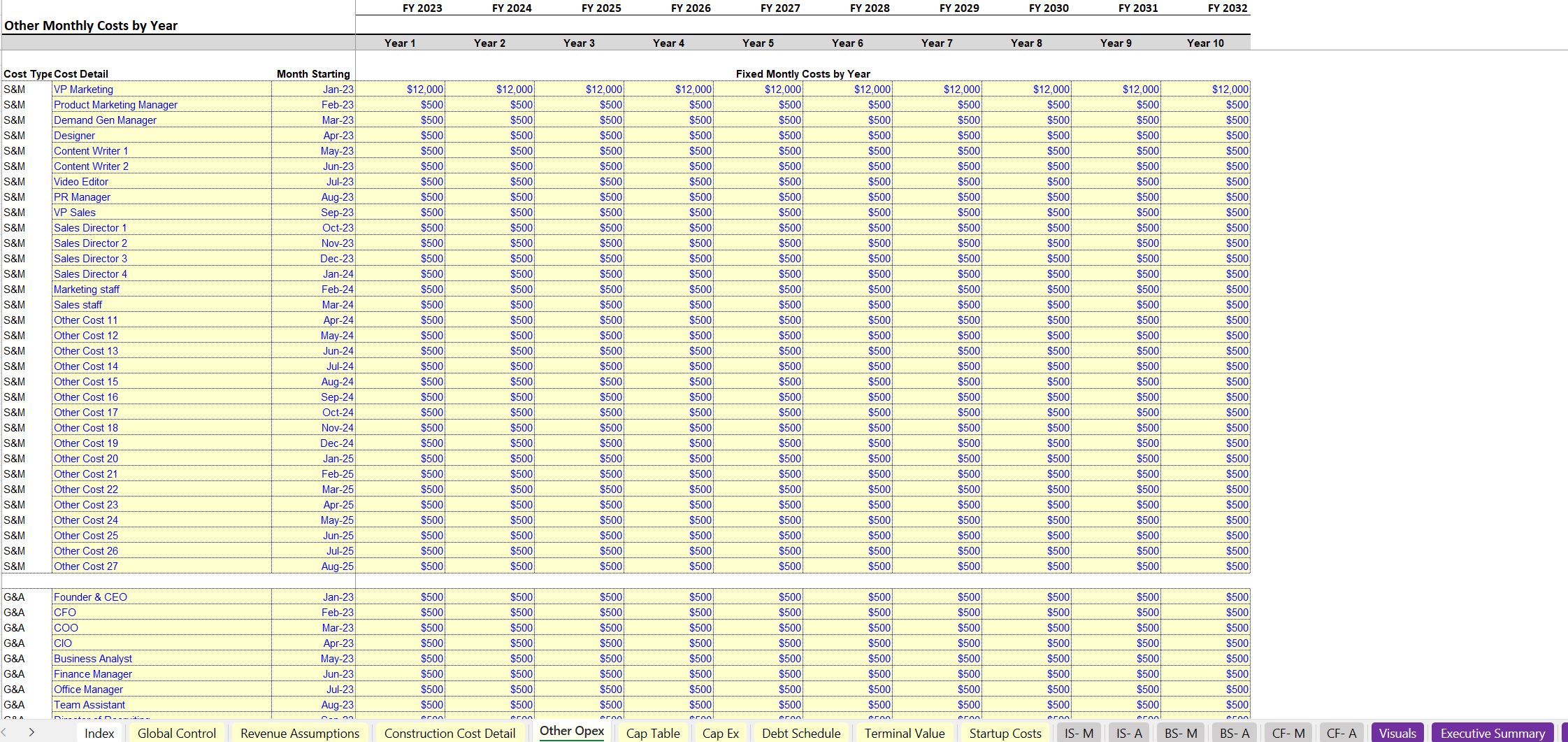
Task: Click the previous-sheet arrow in tab navigation
Action: (3, 732)
